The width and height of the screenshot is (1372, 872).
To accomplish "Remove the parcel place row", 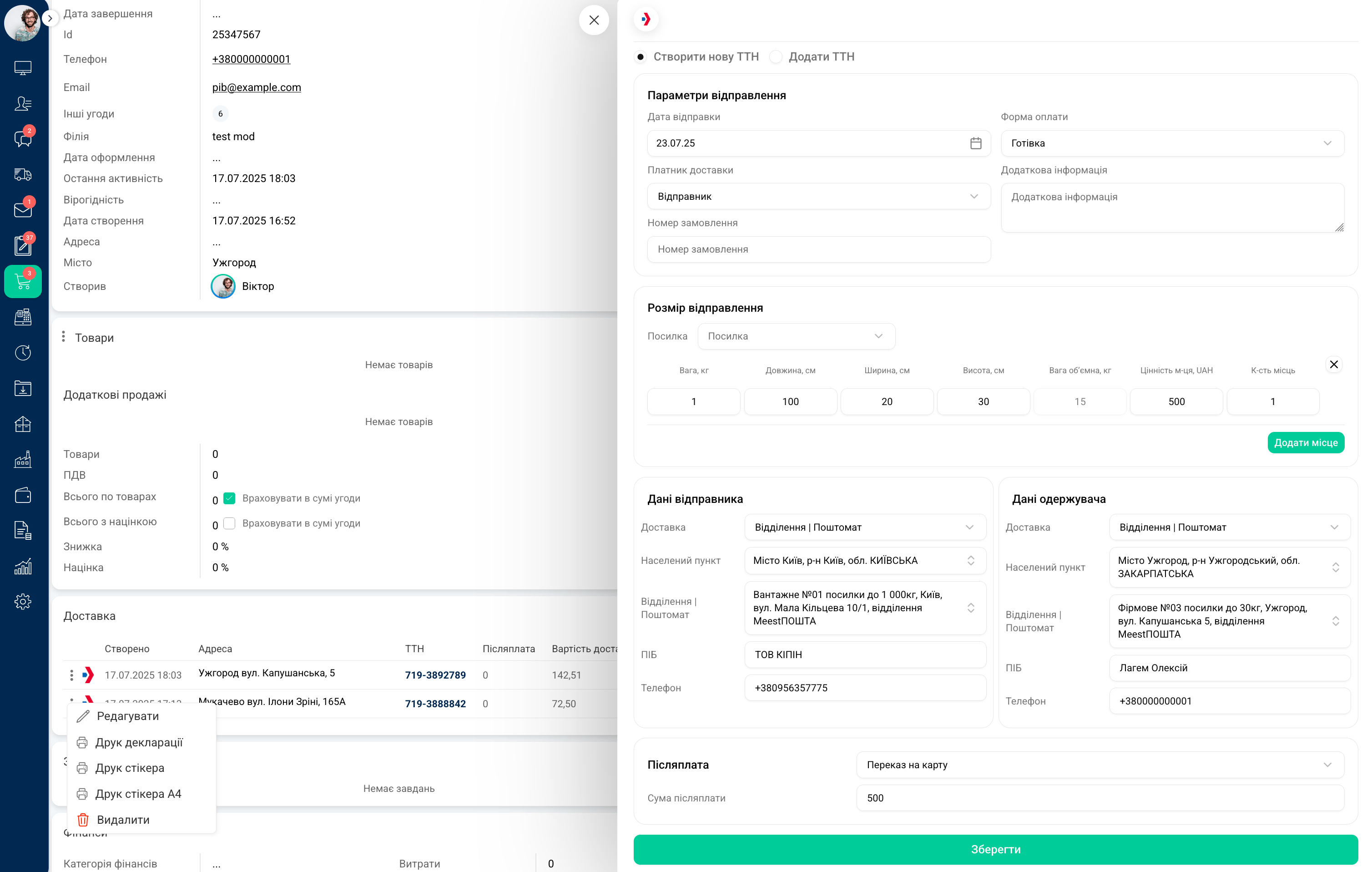I will coord(1333,364).
